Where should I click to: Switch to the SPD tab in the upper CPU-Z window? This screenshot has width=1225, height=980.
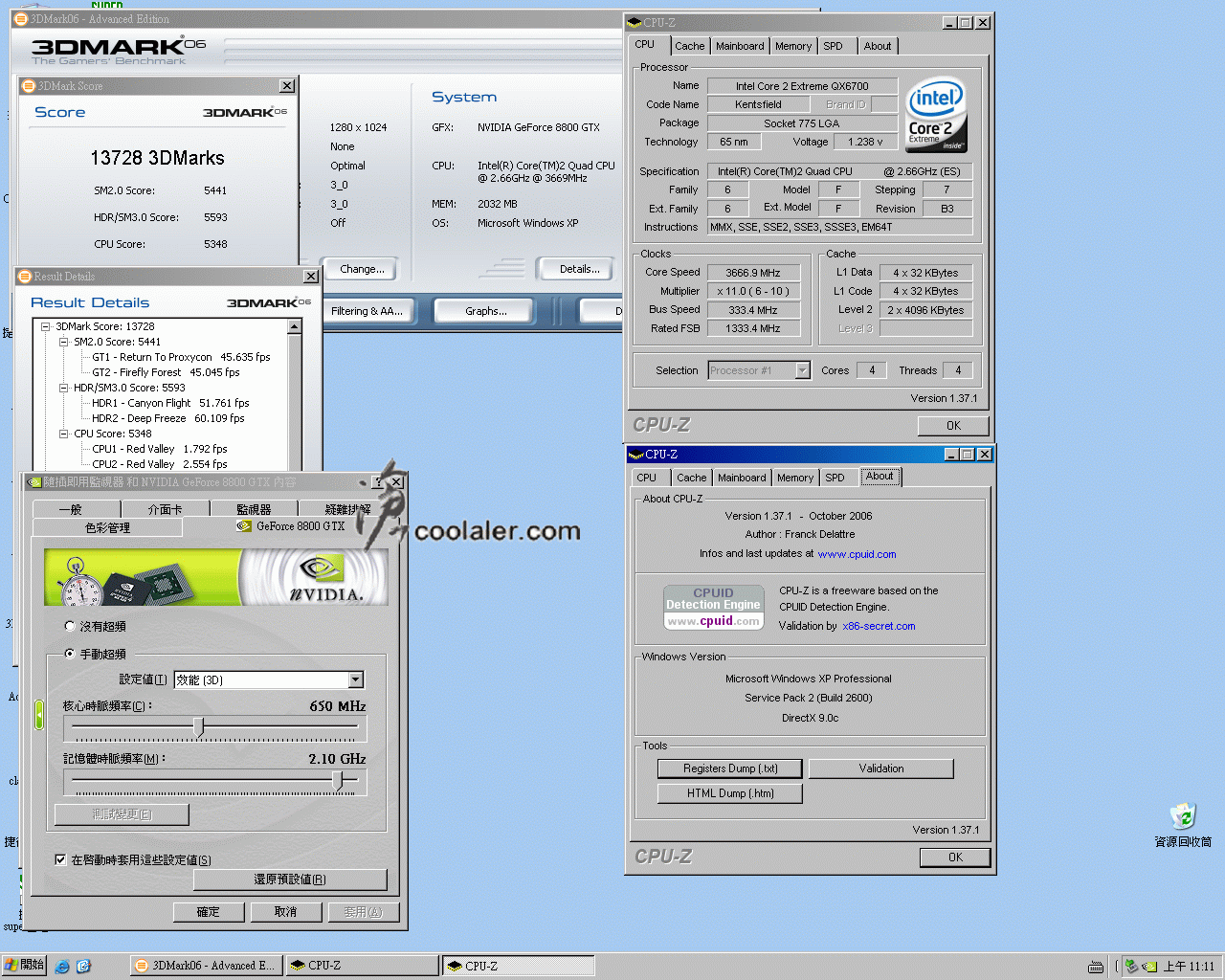(833, 46)
